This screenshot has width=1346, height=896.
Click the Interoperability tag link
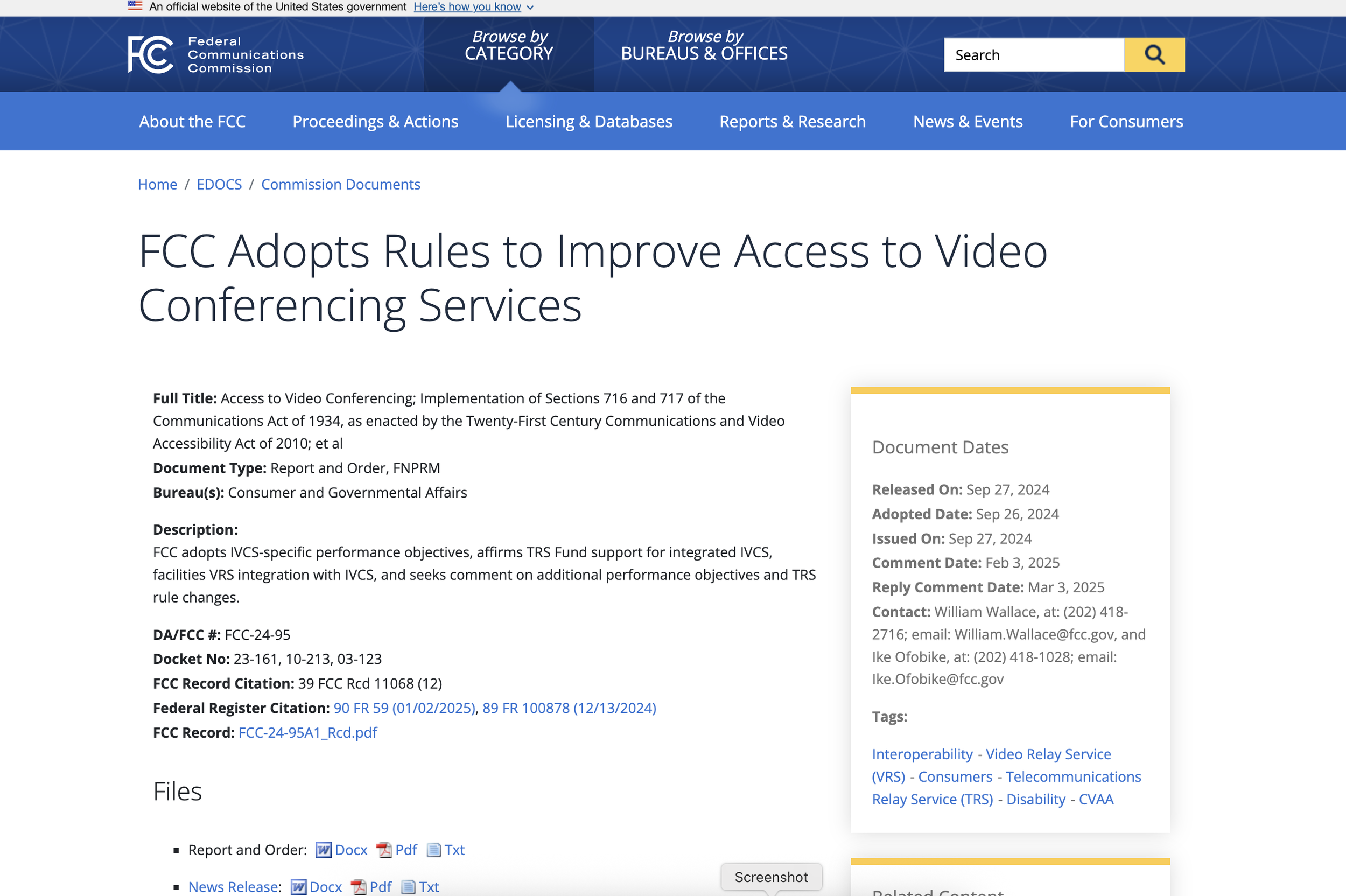pyautogui.click(x=922, y=754)
